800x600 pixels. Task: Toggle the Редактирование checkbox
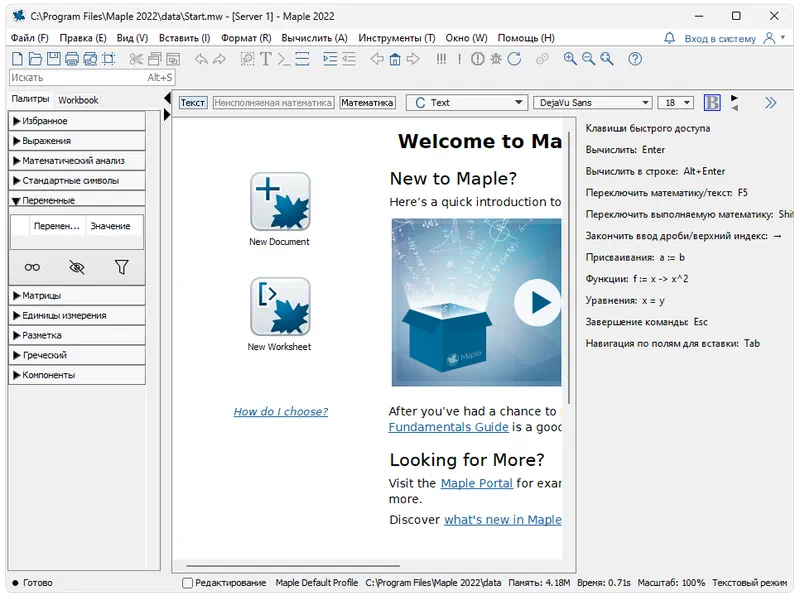tap(188, 583)
